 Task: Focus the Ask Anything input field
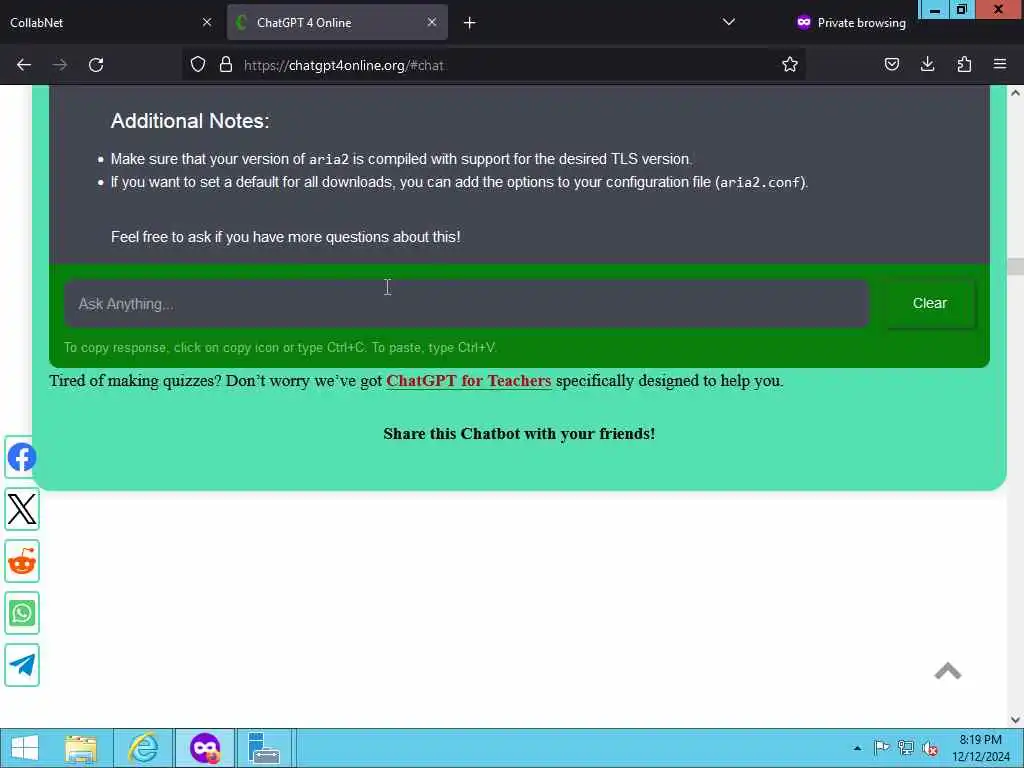(x=466, y=304)
